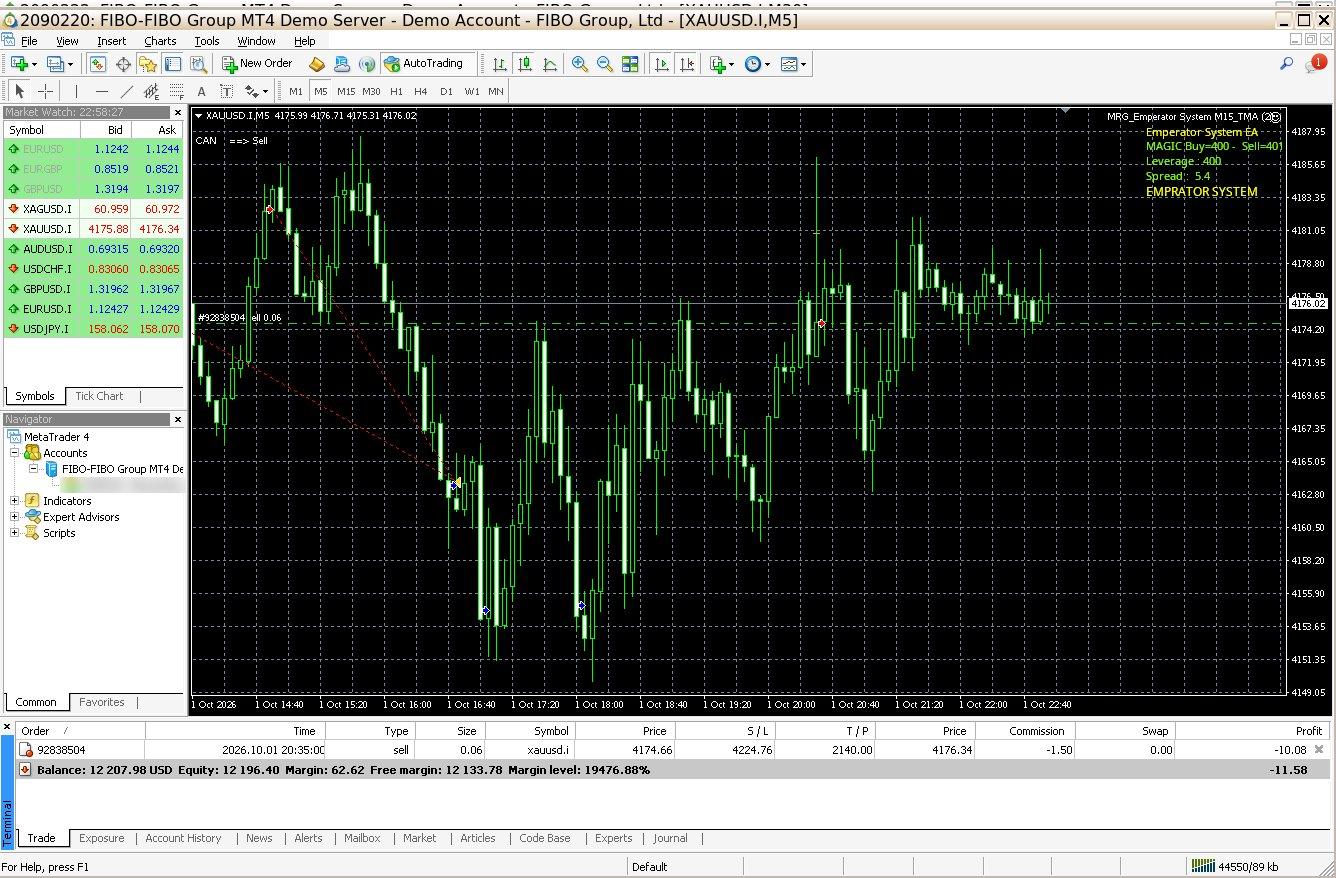Toggle chart shift icon
This screenshot has width=1336, height=878.
[687, 64]
